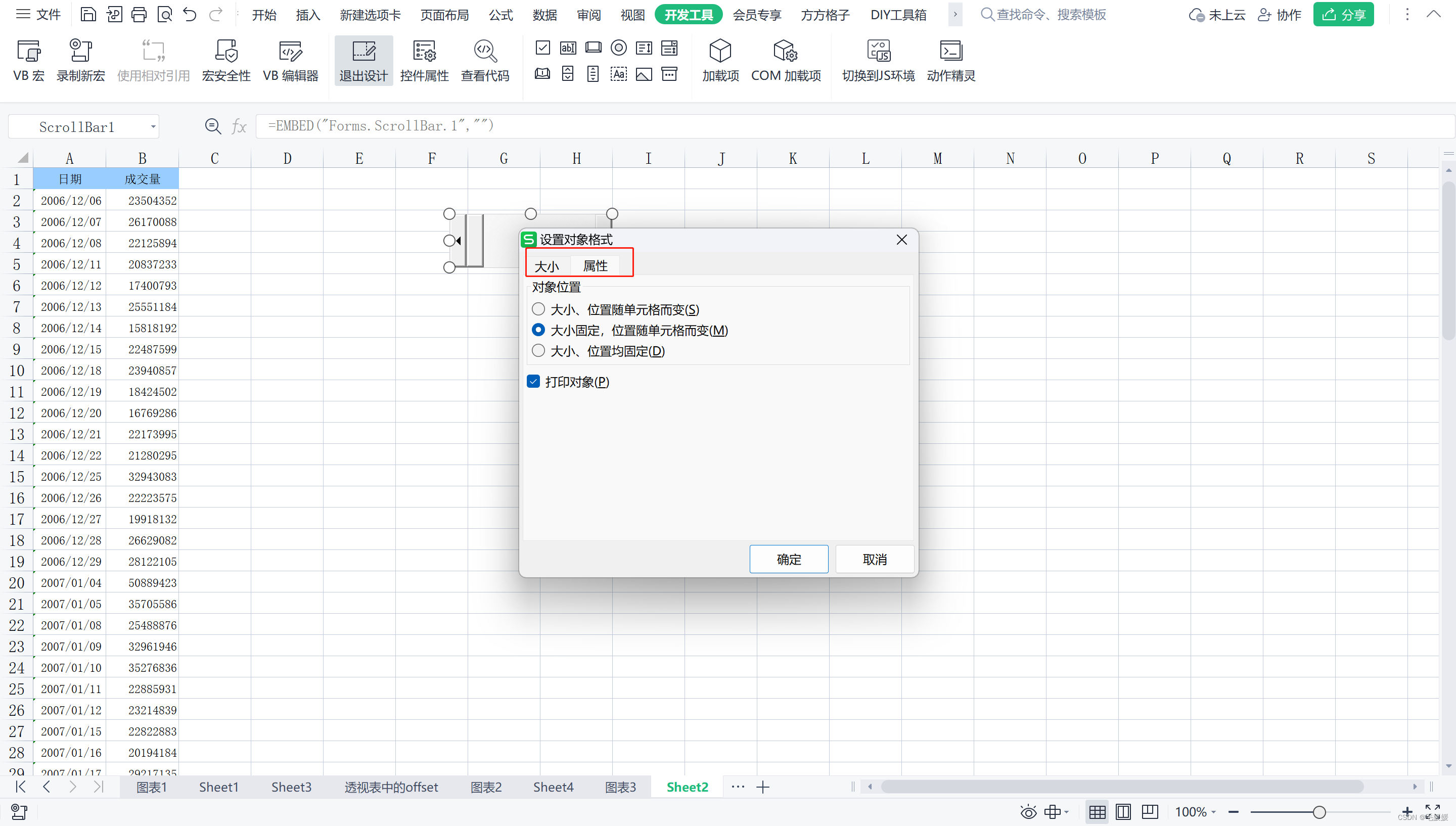Open 控件属性 control properties
Image resolution: width=1456 pixels, height=826 pixels.
point(424,61)
